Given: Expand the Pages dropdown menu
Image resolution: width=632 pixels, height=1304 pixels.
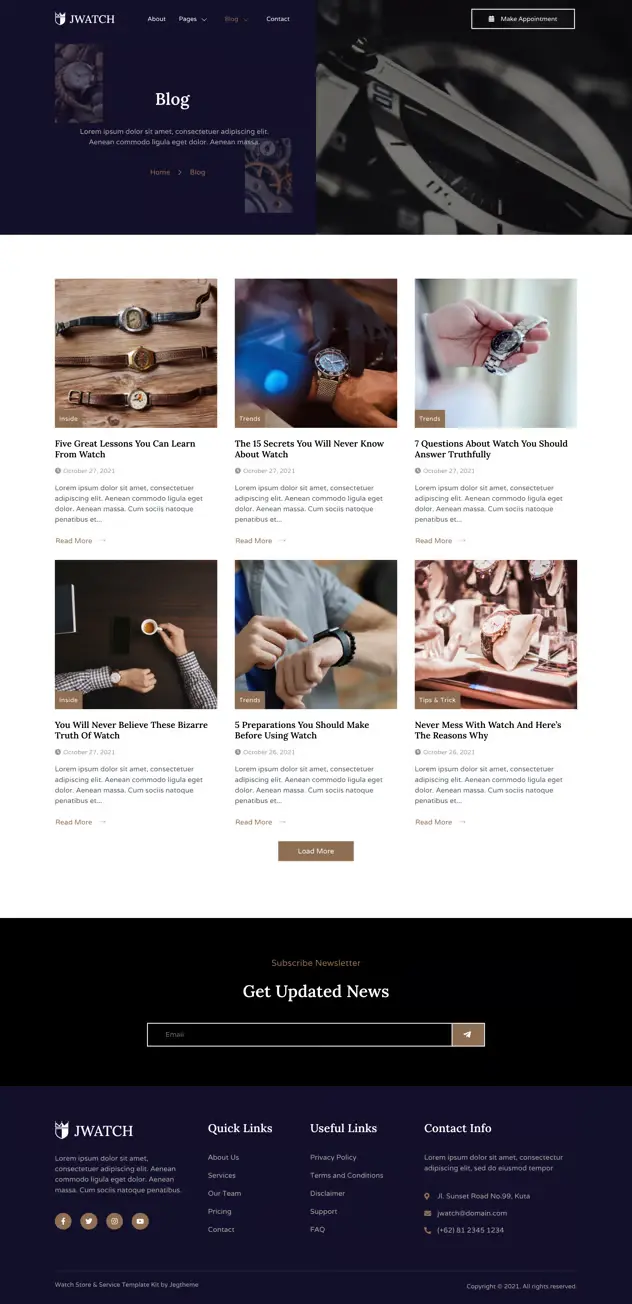Looking at the screenshot, I should 193,19.
